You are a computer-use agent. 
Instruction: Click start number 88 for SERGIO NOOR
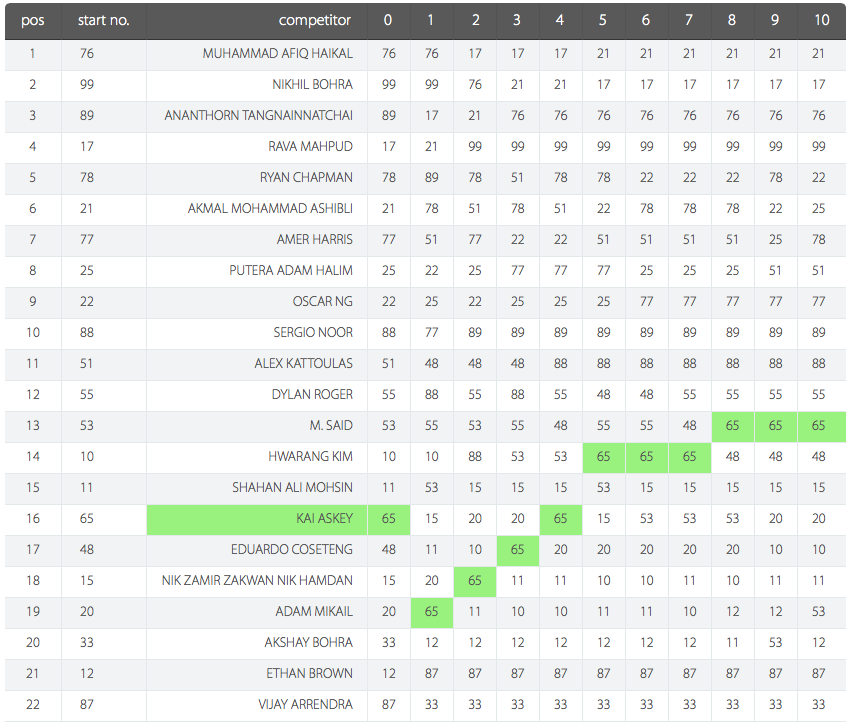tap(87, 333)
